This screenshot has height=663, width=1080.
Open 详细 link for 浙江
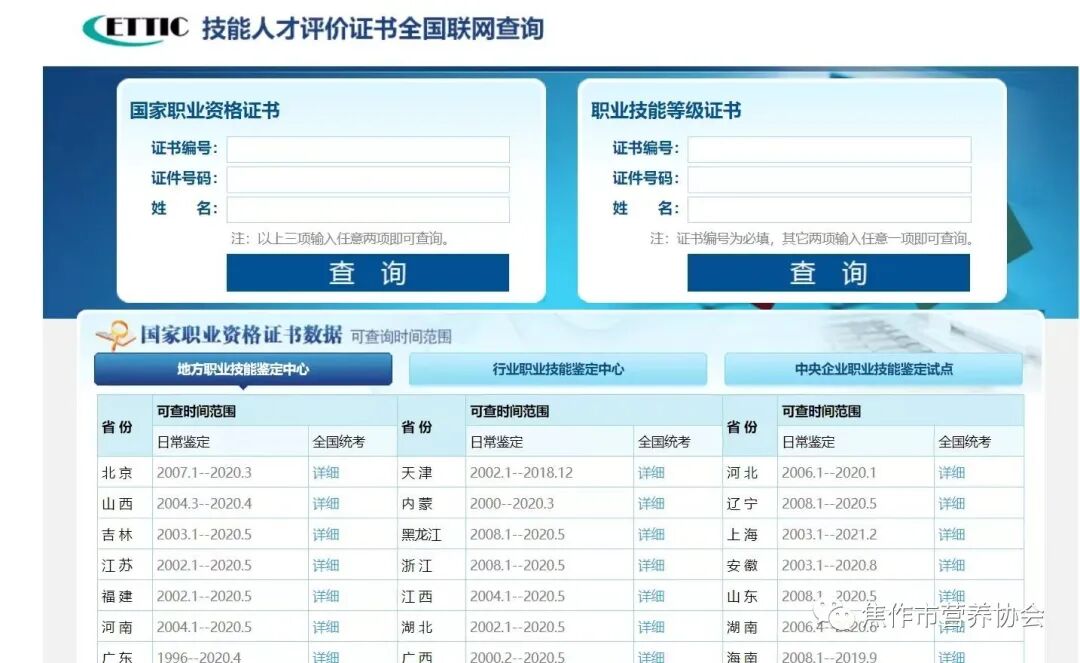[651, 565]
